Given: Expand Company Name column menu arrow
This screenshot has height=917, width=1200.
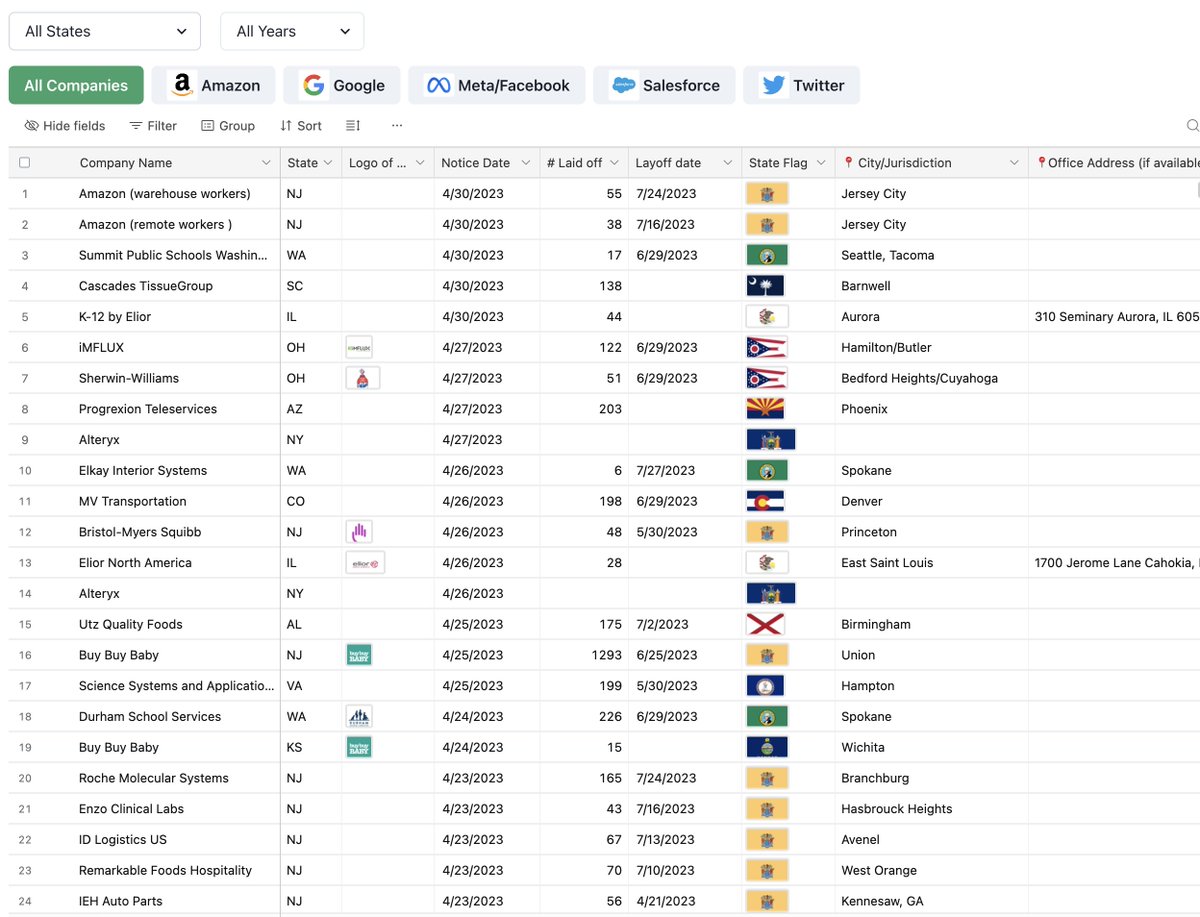Looking at the screenshot, I should 266,163.
